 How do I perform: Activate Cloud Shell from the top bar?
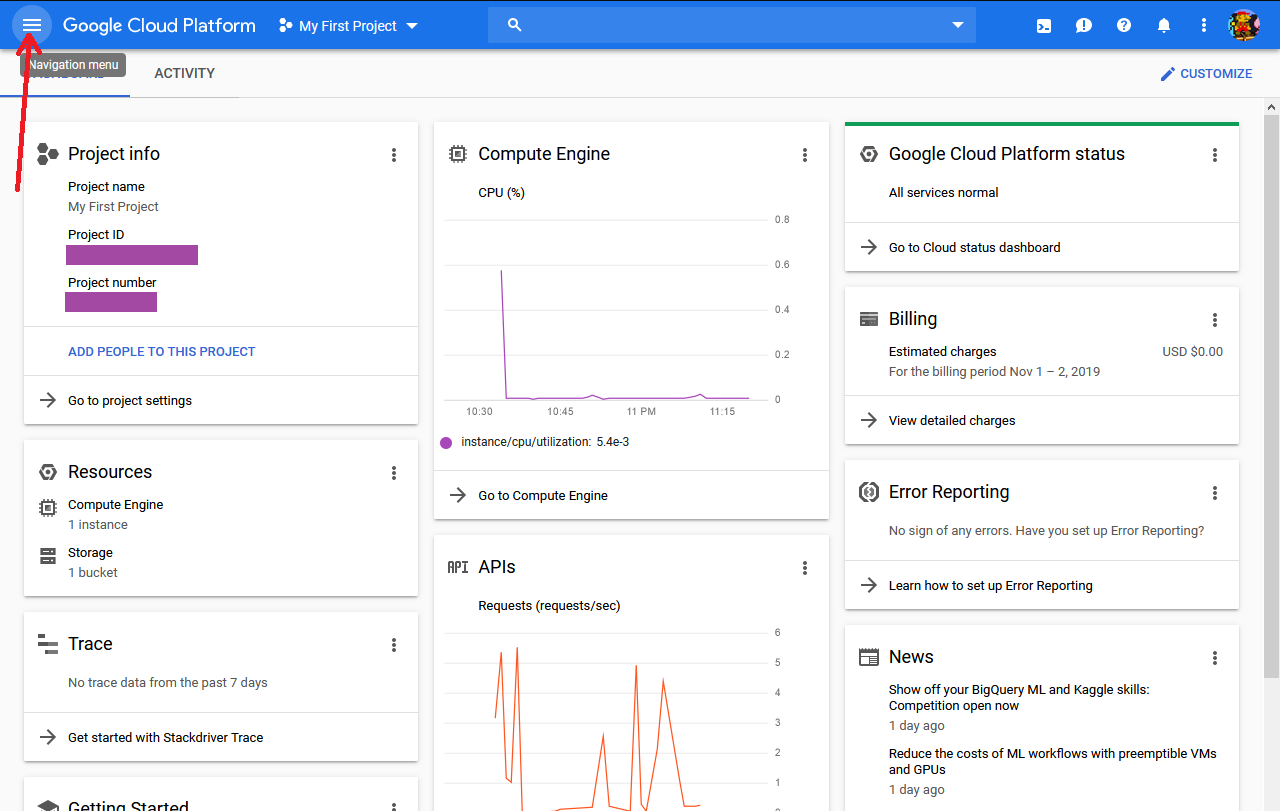[1044, 26]
